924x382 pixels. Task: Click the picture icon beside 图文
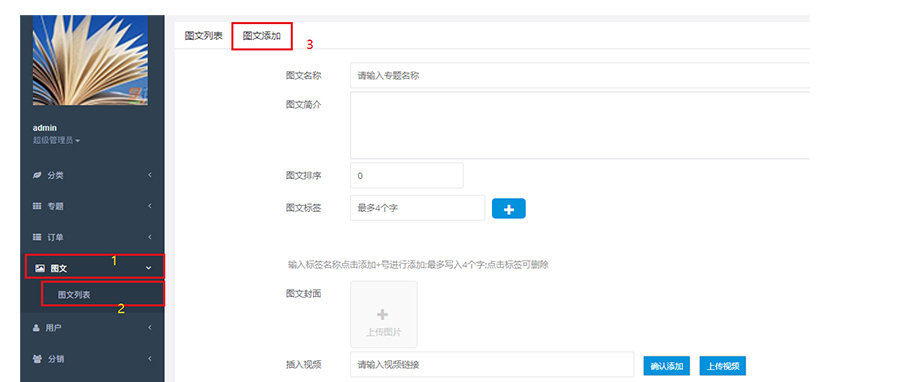point(39,268)
